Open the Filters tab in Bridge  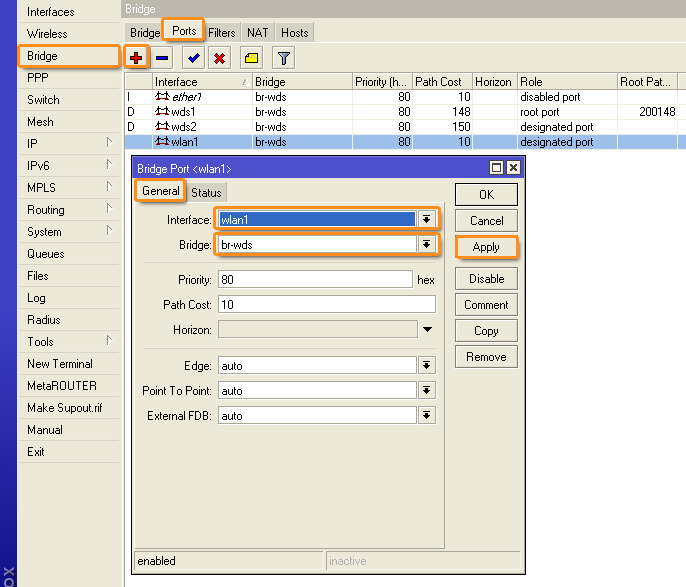click(x=222, y=33)
